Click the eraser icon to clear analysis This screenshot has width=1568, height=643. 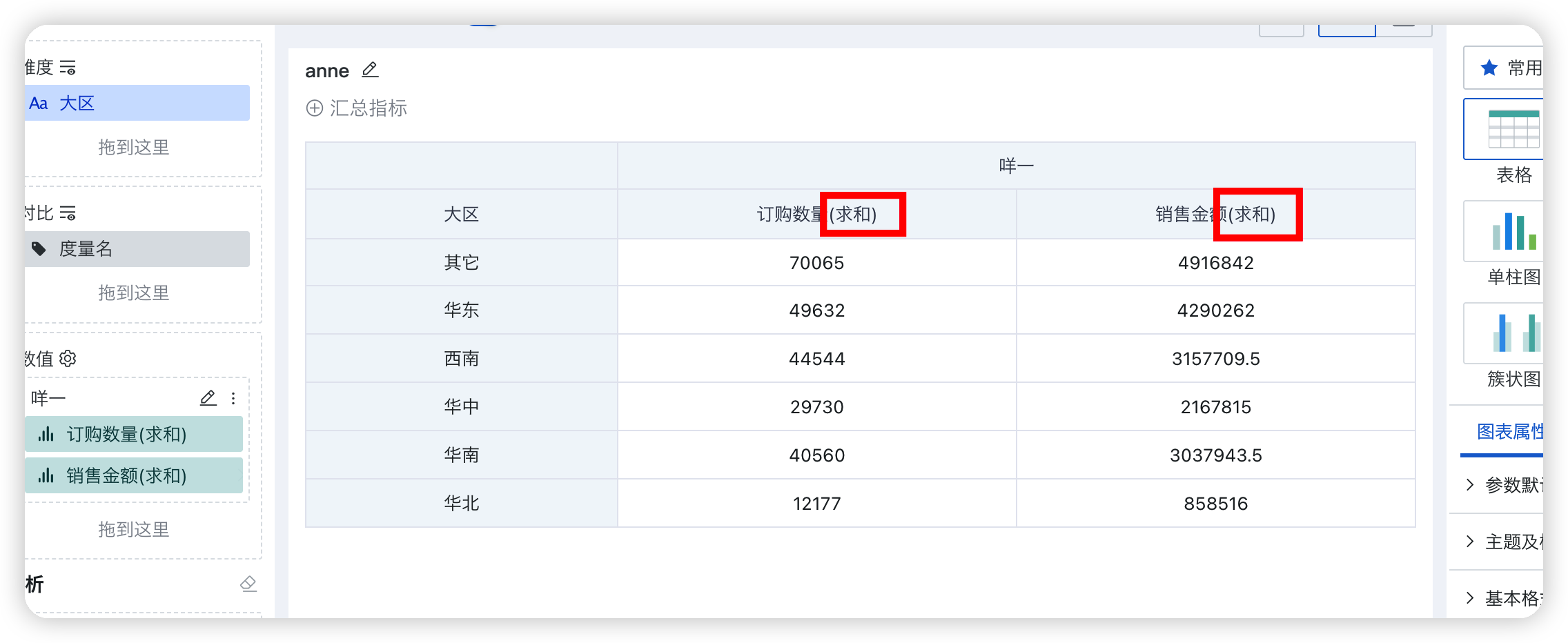click(248, 584)
